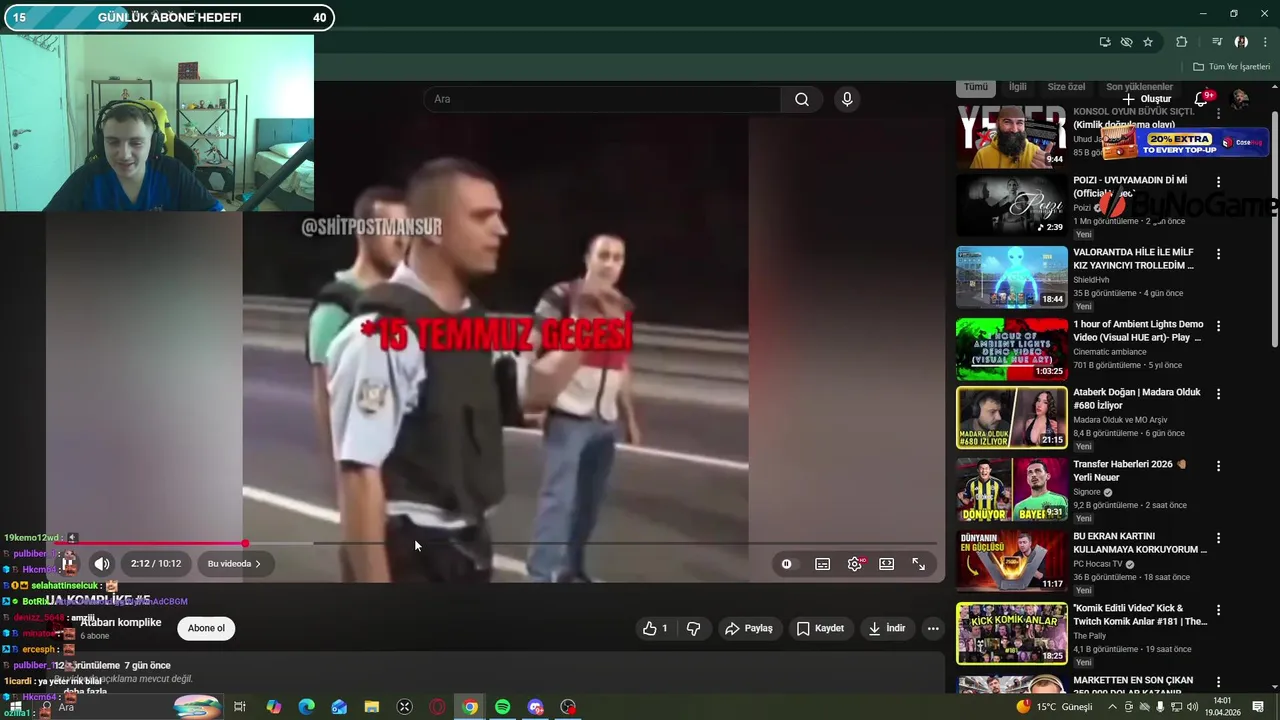This screenshot has height=720, width=1280.
Task: Open POIZI - UYUYAMADIN Dİ Mİ video title
Action: (x=1130, y=187)
